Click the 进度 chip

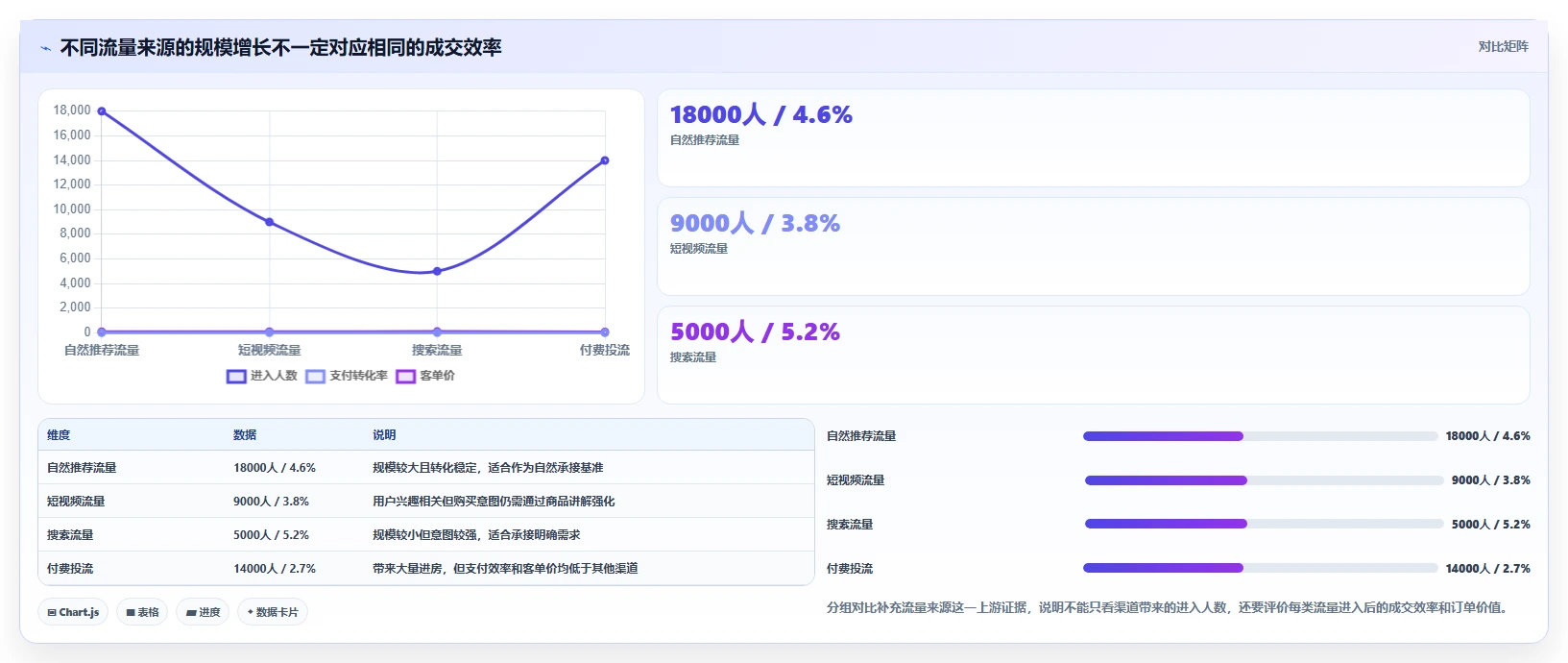[203, 612]
